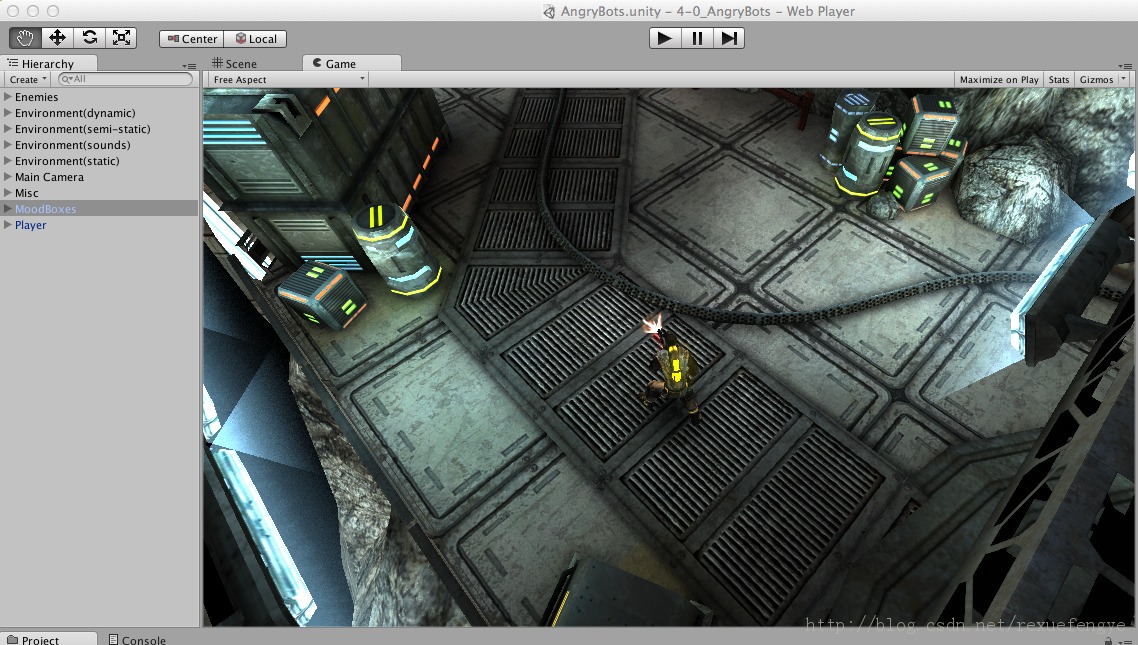Image resolution: width=1138 pixels, height=645 pixels.
Task: Expand the Misc object
Action: point(7,192)
